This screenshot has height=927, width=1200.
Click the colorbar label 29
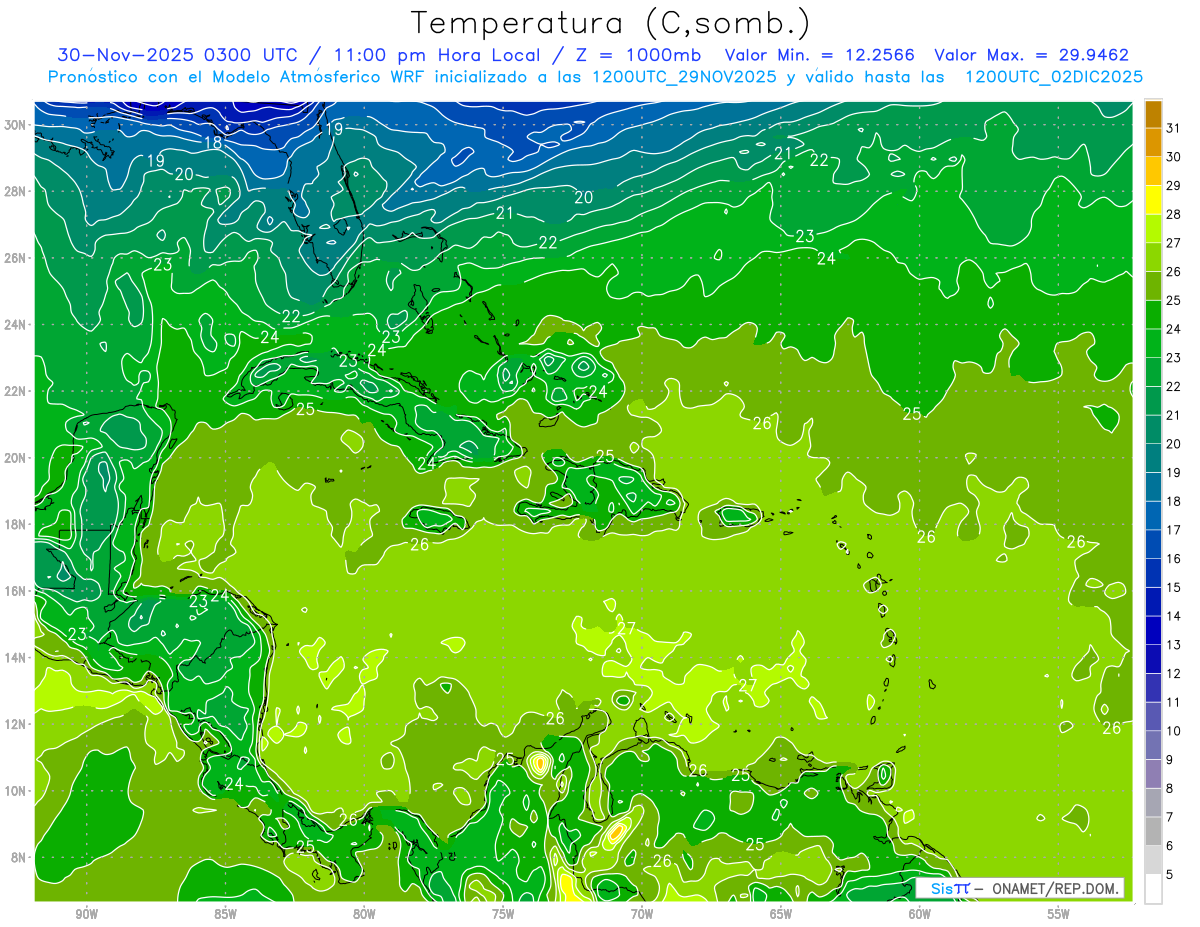coord(1174,185)
